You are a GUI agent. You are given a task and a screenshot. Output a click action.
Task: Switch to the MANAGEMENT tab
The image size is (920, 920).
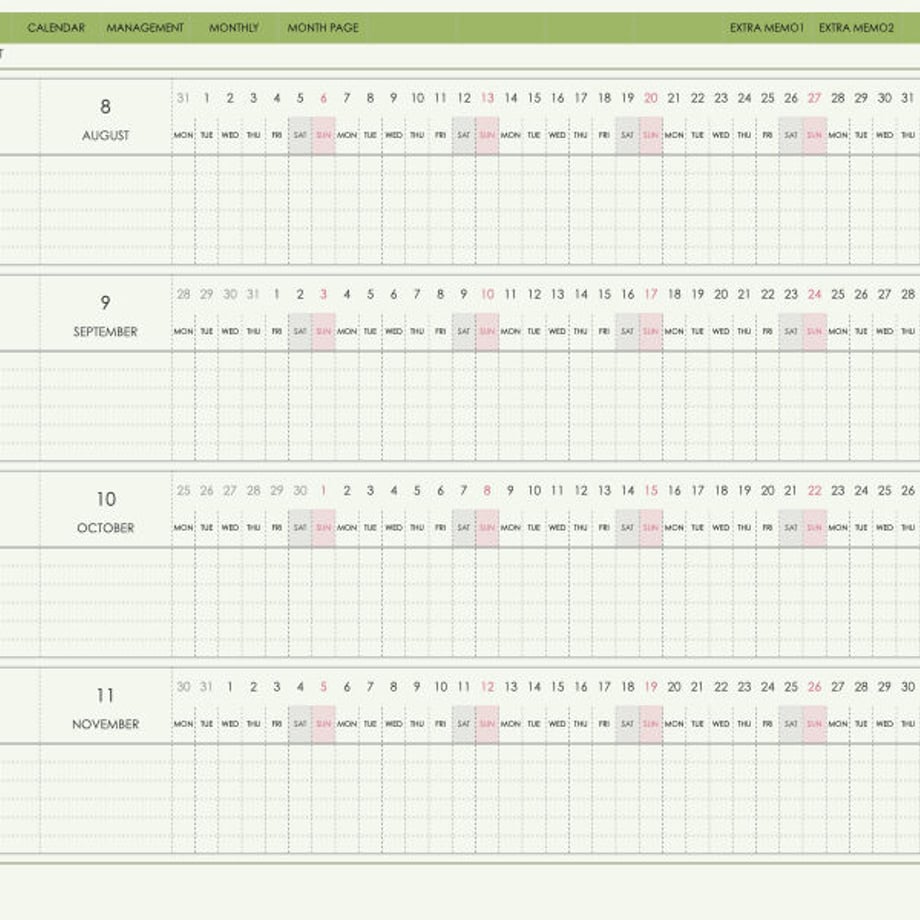pyautogui.click(x=145, y=28)
